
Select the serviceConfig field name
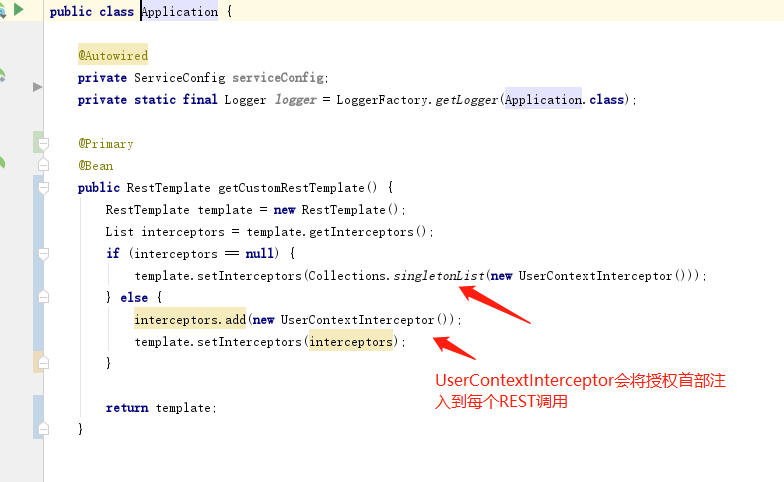coord(278,78)
